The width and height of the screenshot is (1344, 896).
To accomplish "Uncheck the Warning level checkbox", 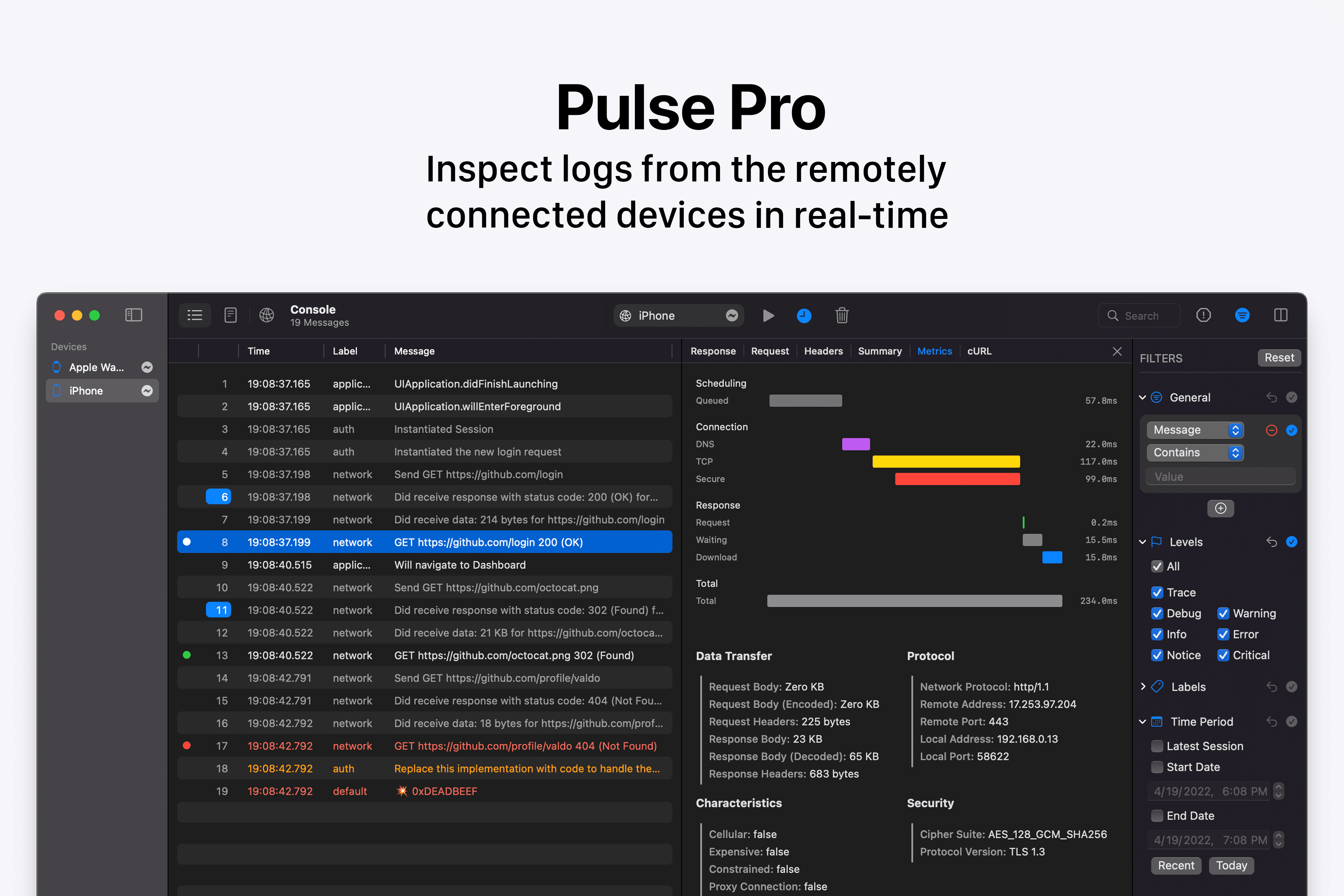I will pos(1223,613).
